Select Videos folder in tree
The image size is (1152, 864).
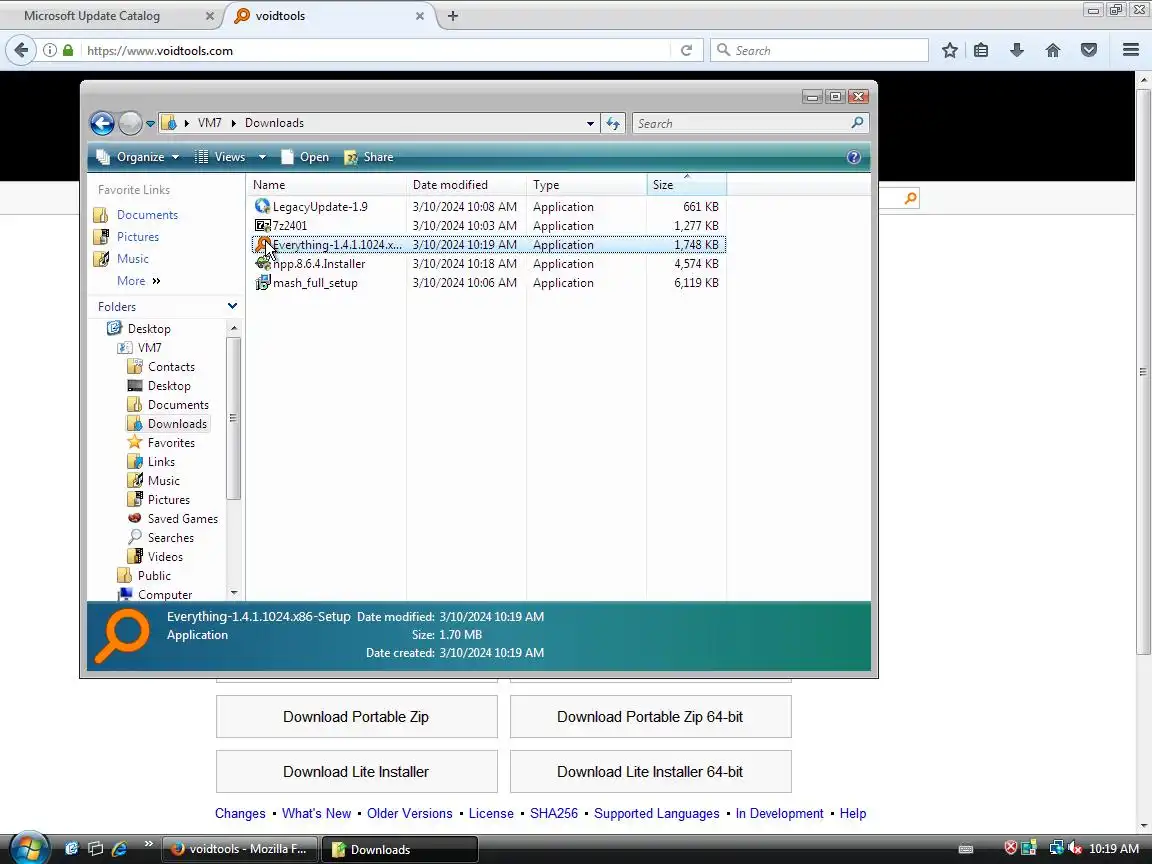pos(165,557)
